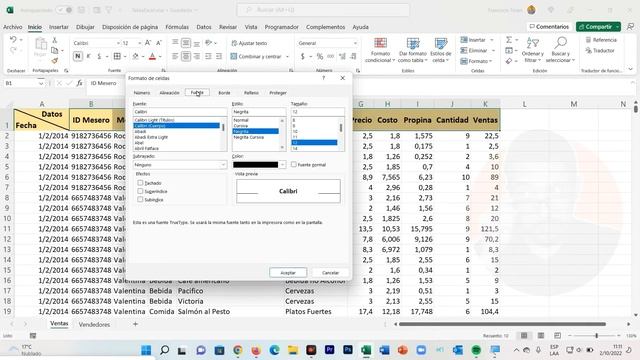Expand the Combinar y centrar dropdown arrow
The height and width of the screenshot is (360, 640).
287,57
